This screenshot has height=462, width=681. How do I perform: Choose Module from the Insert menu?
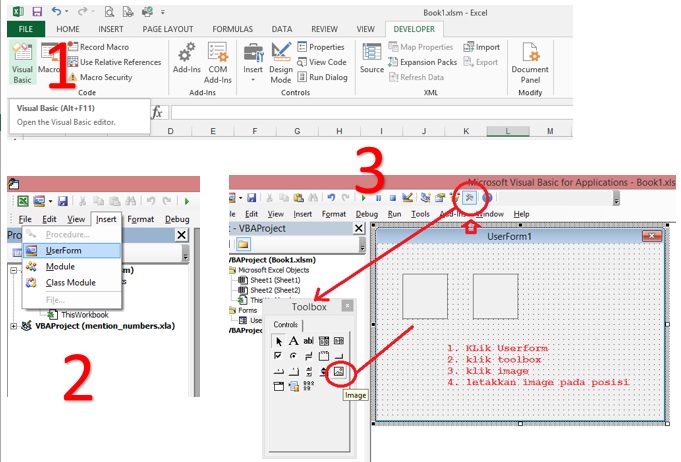[x=72, y=267]
